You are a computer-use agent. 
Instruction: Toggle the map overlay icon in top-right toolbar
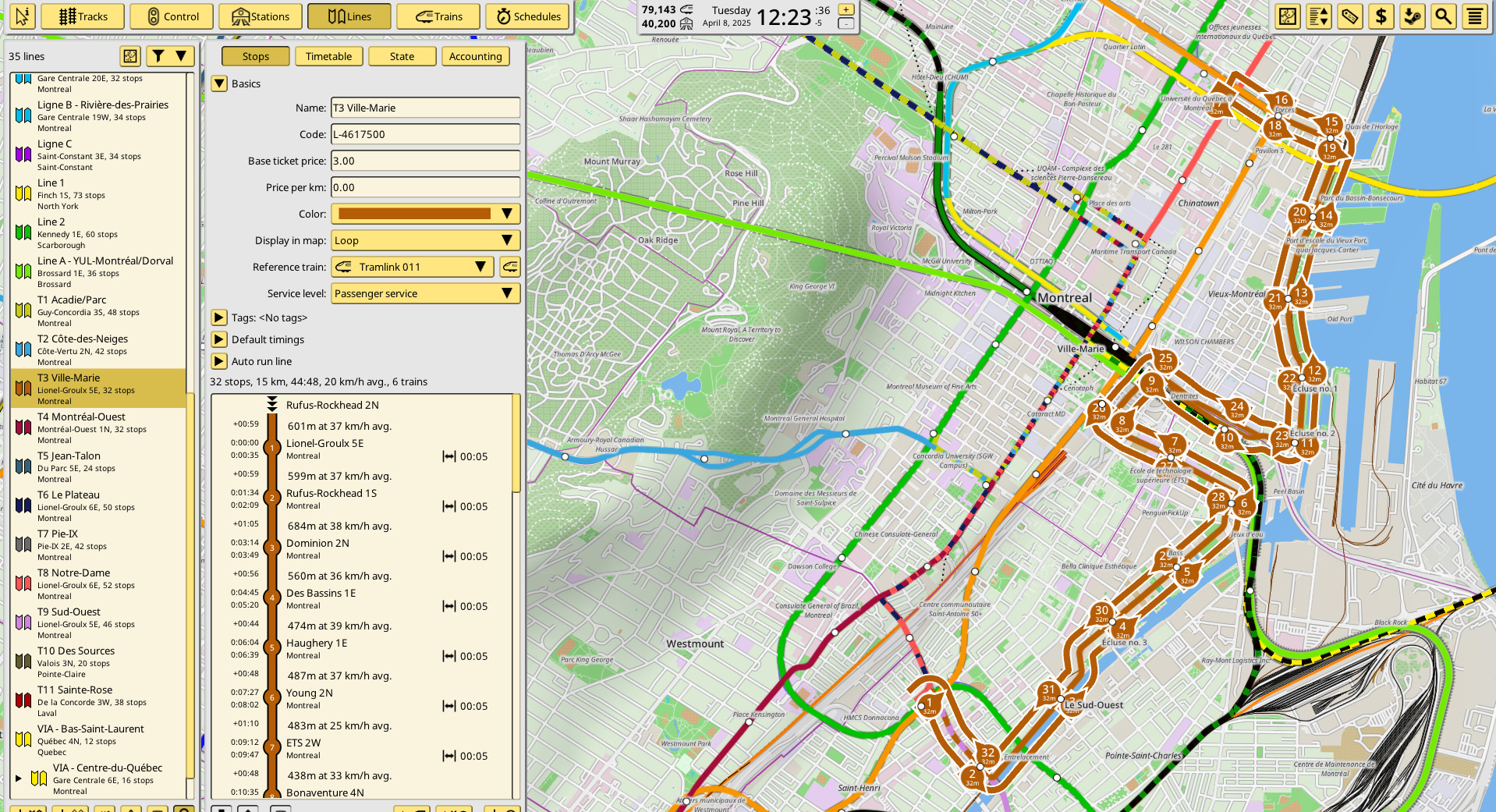pos(1288,16)
